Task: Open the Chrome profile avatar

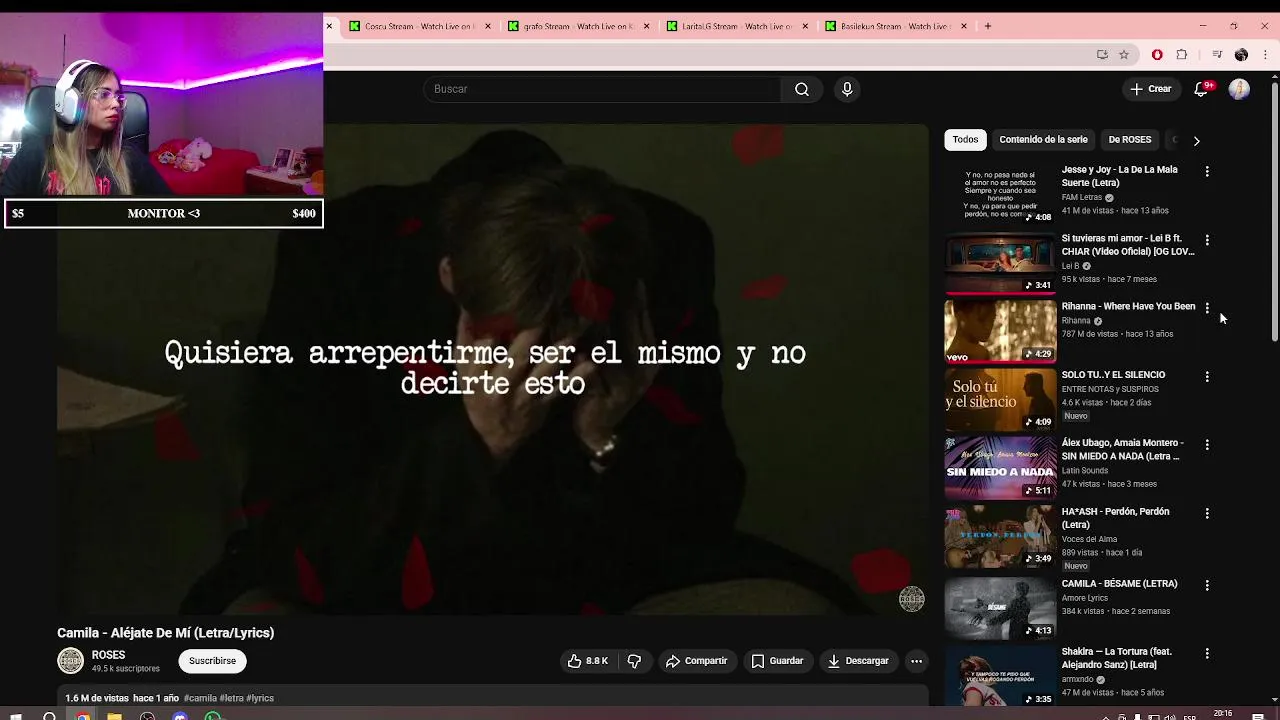Action: (x=1241, y=54)
